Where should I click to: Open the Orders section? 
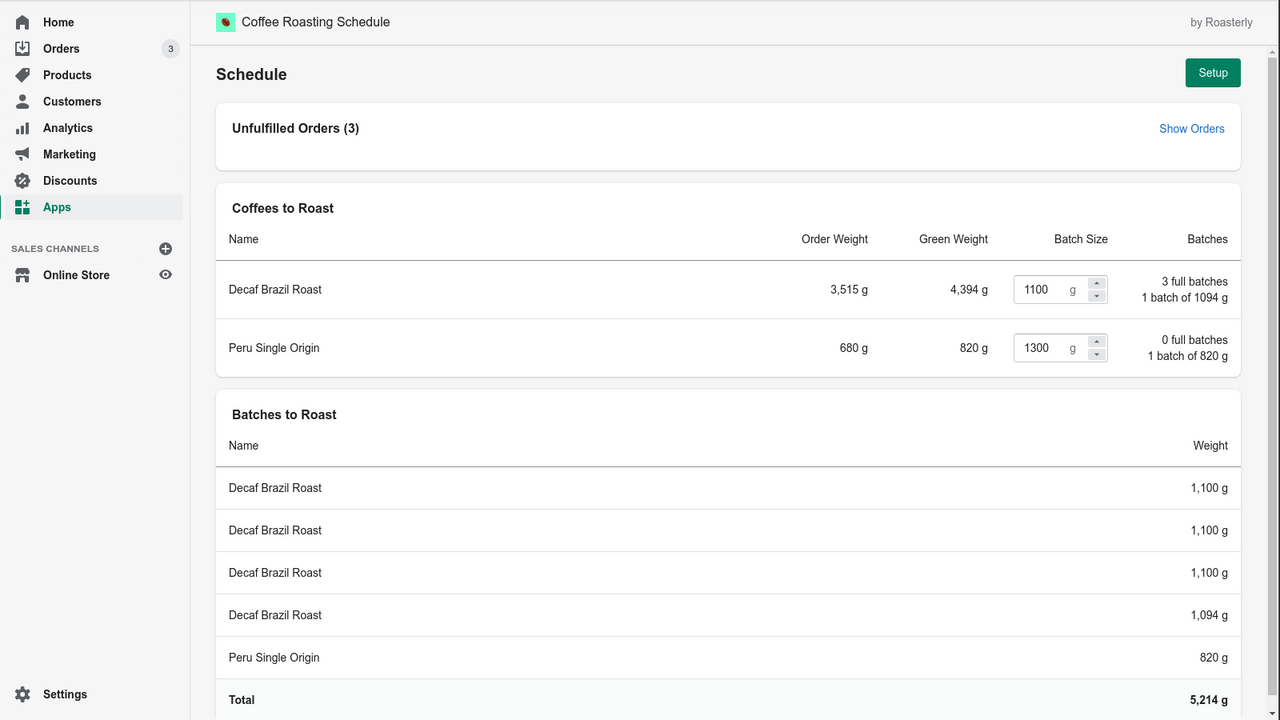(x=60, y=48)
